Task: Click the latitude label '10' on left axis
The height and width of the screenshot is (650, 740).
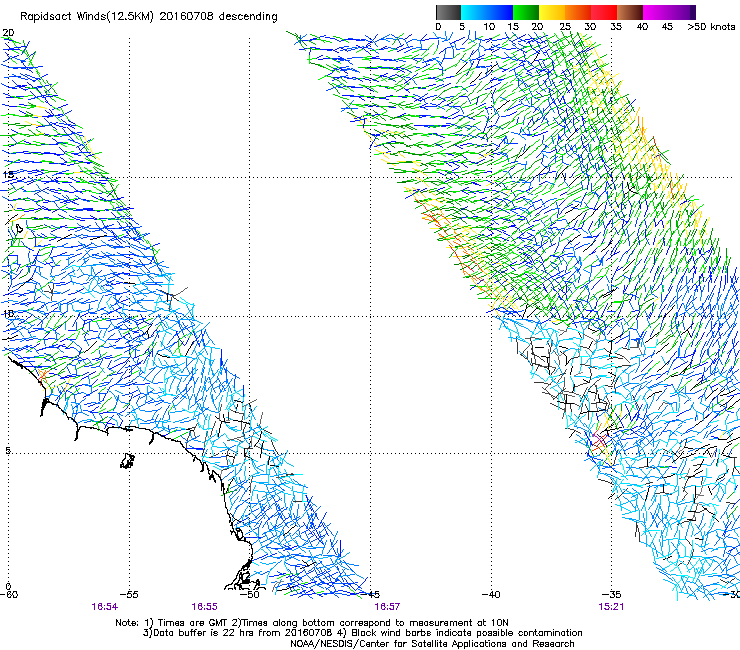Action: point(8,314)
